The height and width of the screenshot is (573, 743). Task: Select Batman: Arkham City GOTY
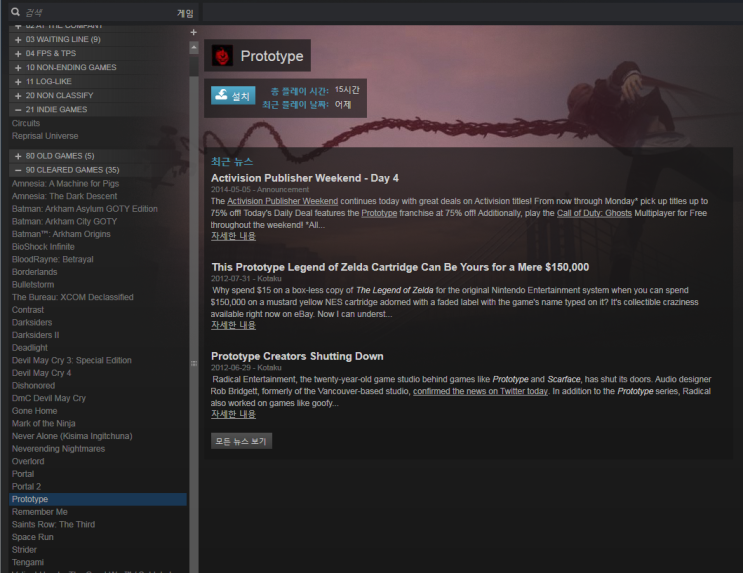coord(64,221)
